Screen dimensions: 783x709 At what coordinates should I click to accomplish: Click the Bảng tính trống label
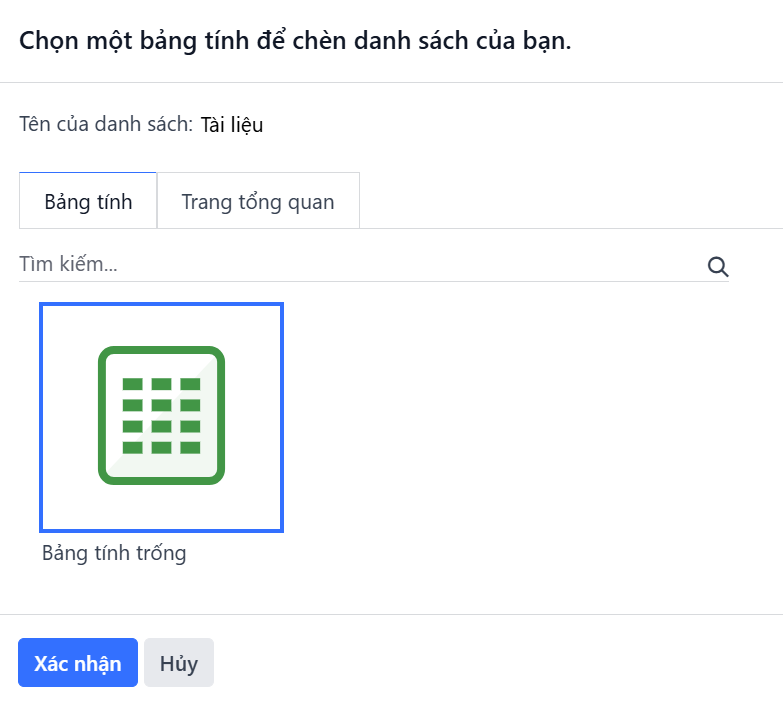pos(114,553)
